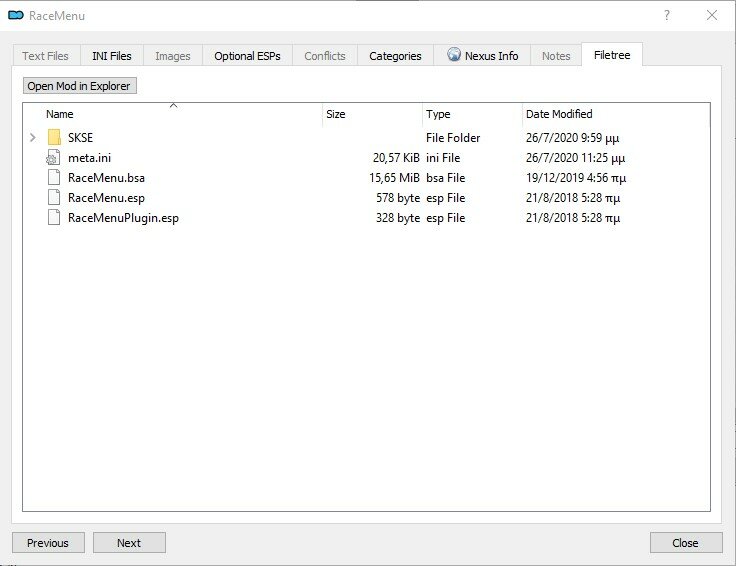The image size is (736, 566).
Task: Click the 15,65 MiB size value
Action: click(x=394, y=178)
